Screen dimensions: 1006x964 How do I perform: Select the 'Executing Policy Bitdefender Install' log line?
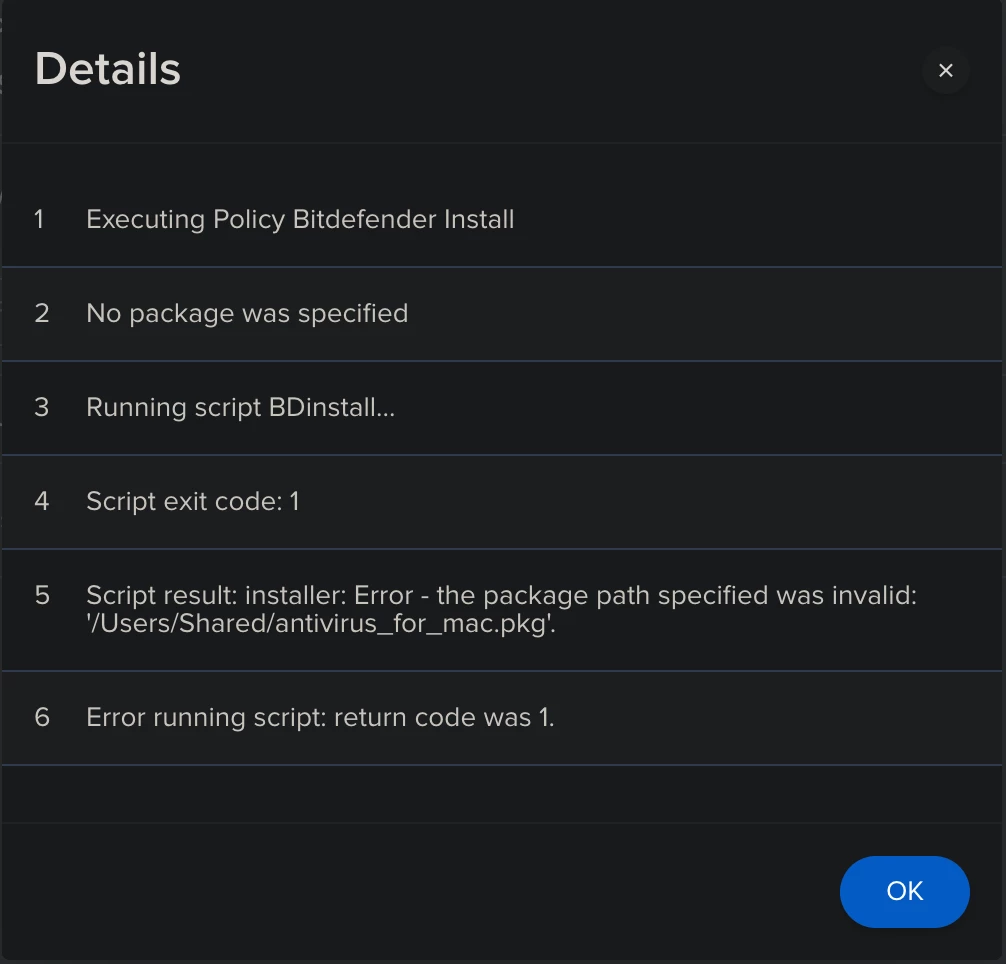point(501,219)
